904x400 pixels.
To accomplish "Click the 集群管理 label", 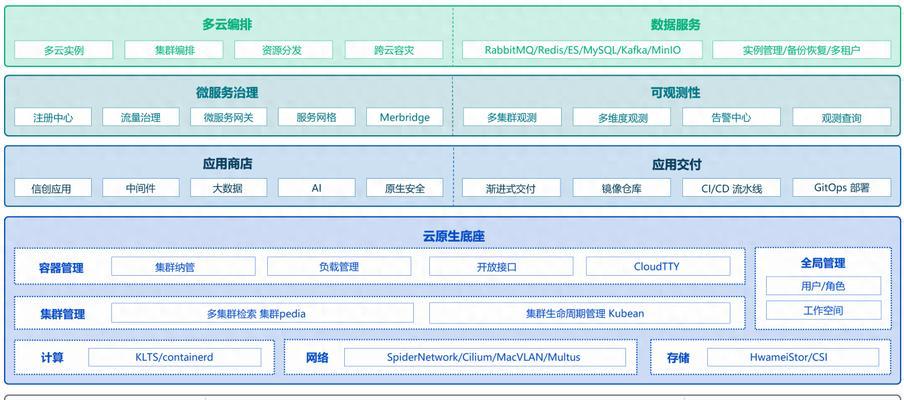I will click(x=62, y=314).
